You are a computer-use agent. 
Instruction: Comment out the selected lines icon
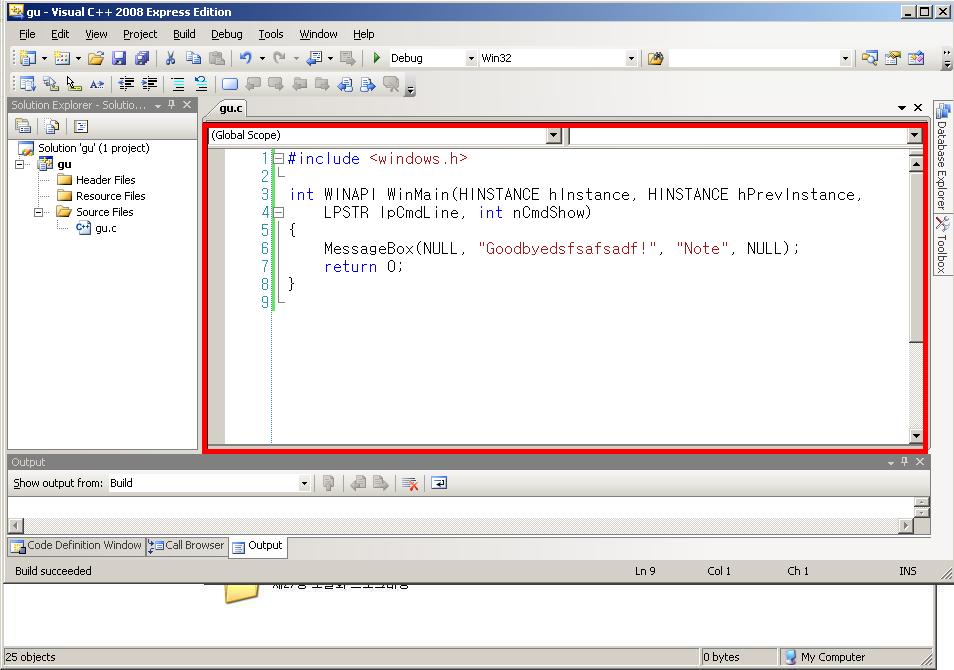178,84
